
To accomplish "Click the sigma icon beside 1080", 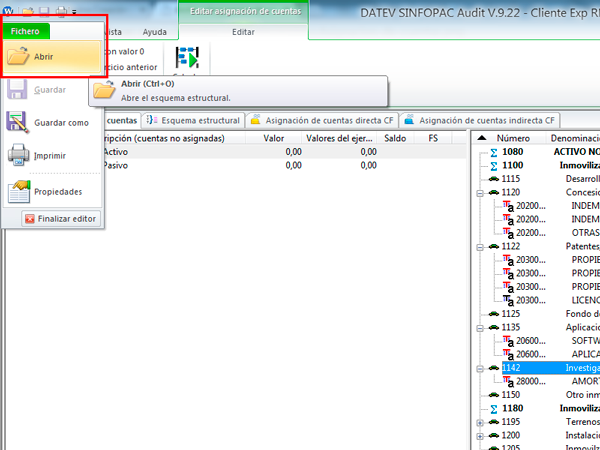I will [494, 153].
